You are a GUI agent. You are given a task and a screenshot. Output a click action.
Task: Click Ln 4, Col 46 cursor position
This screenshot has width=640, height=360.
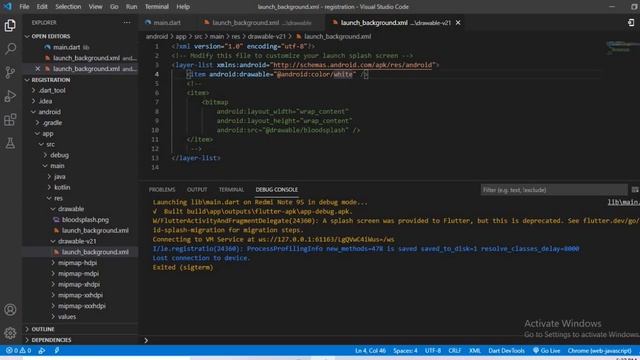point(370,351)
